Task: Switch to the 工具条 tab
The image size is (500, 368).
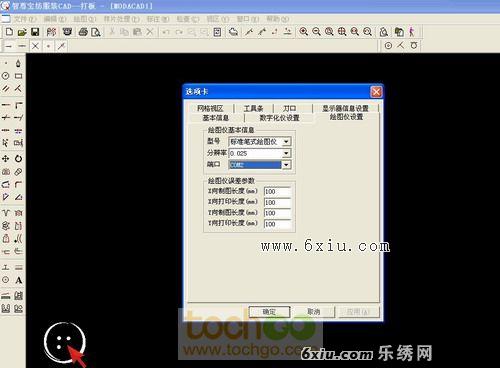Action: pyautogui.click(x=253, y=108)
